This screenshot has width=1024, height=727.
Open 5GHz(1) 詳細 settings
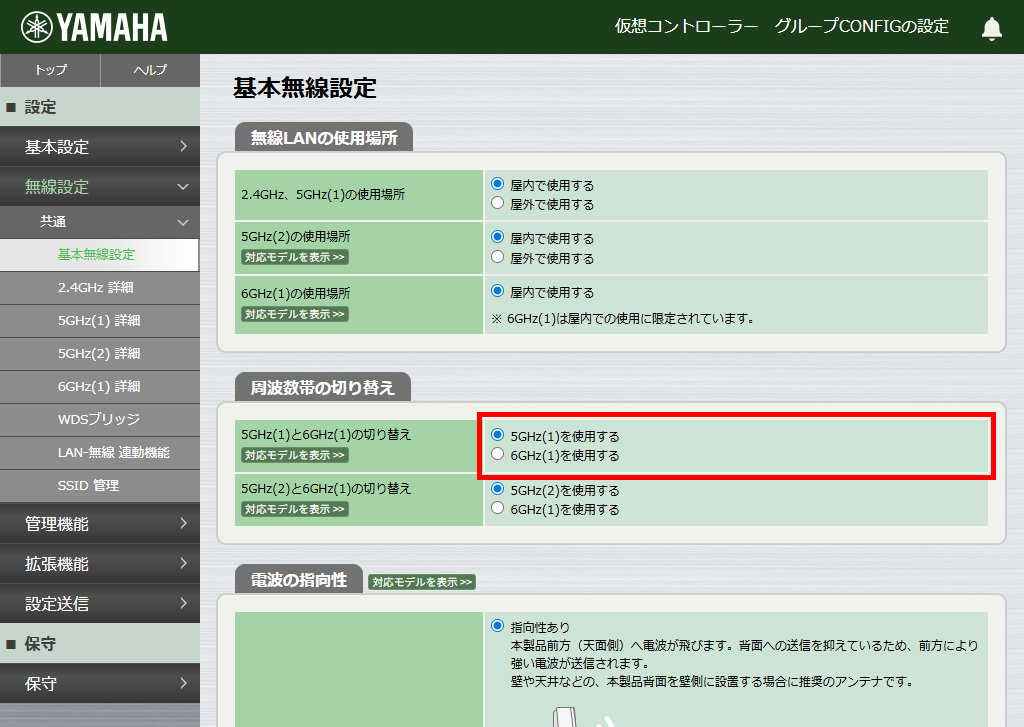(x=100, y=321)
